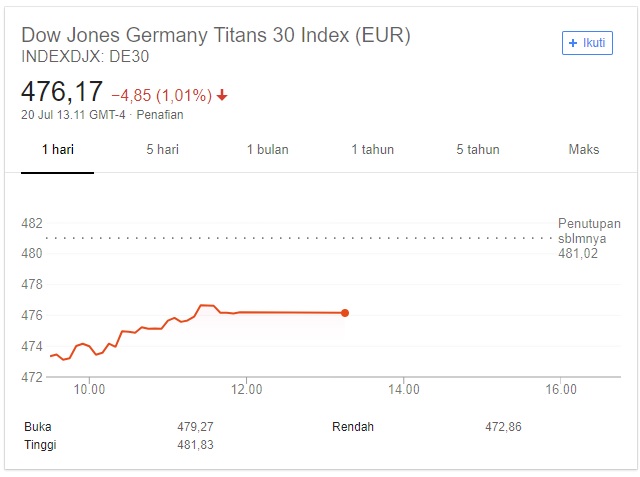Image resolution: width=640 pixels, height=477 pixels.
Task: Select the 1 tahun tab
Action: point(372,150)
